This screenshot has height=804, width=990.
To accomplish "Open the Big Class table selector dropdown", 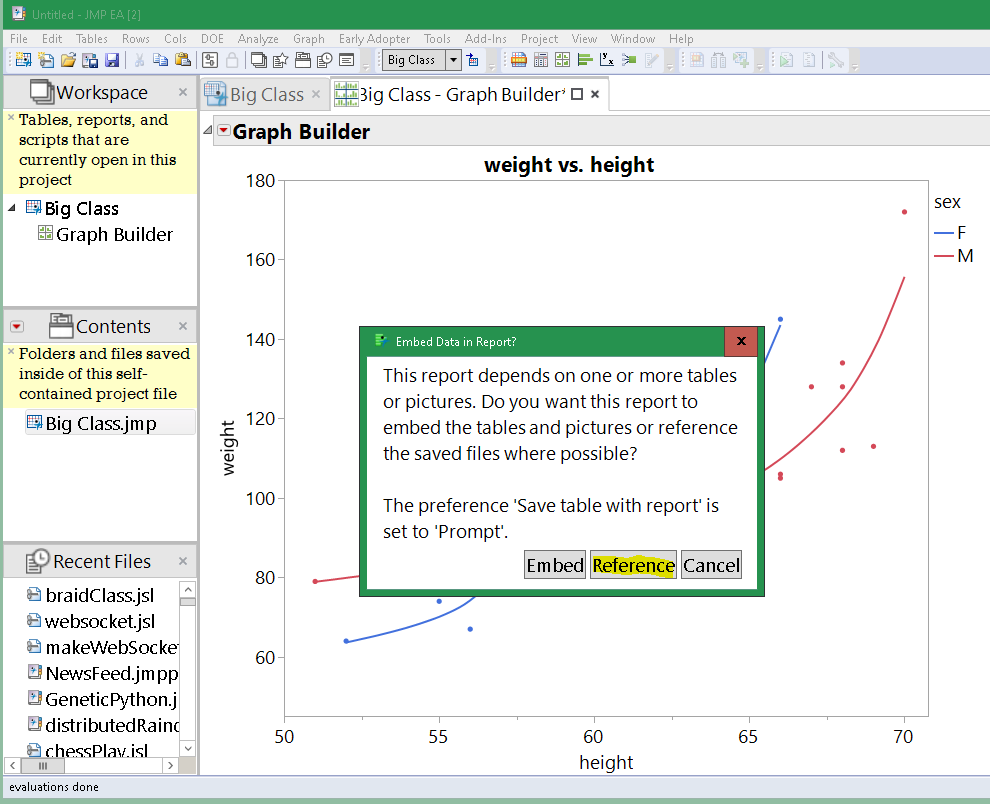I will coord(453,60).
